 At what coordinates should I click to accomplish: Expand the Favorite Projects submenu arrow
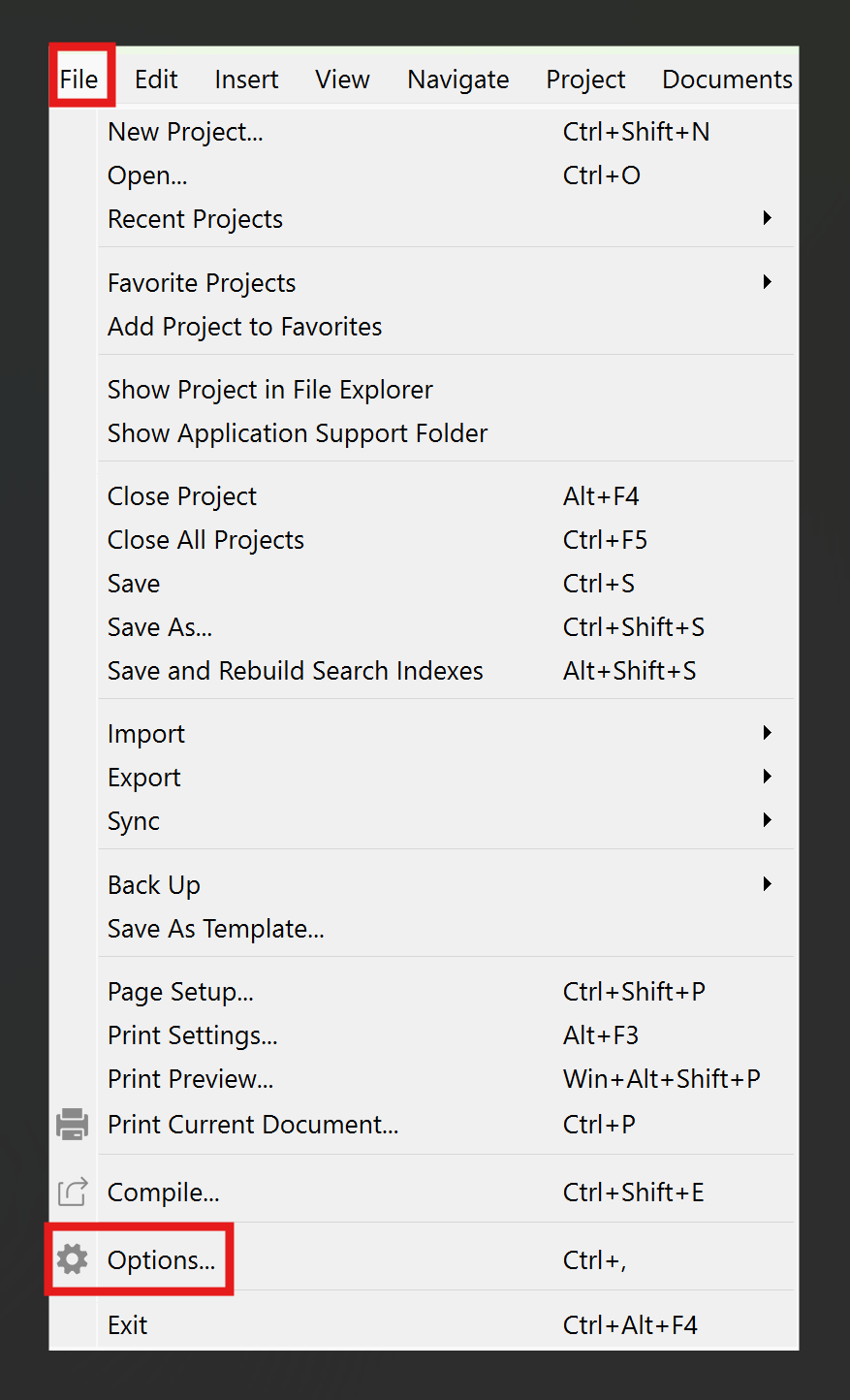click(x=767, y=282)
